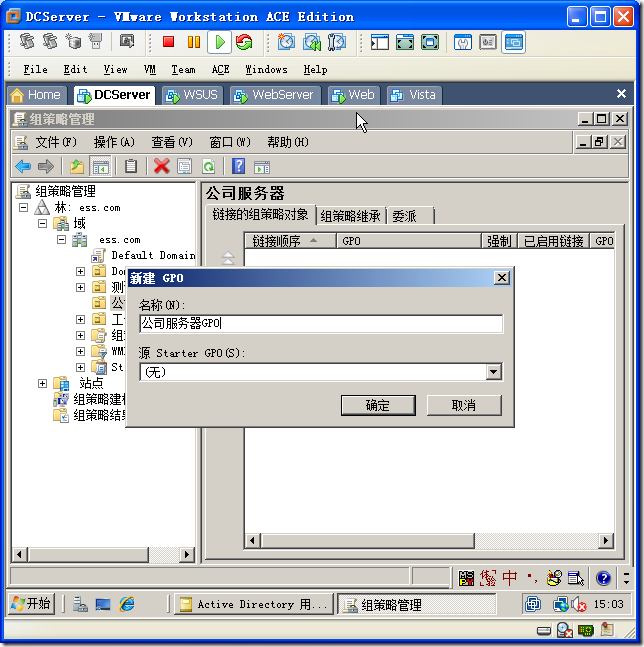Expand the 站点 sites node

tap(42, 383)
